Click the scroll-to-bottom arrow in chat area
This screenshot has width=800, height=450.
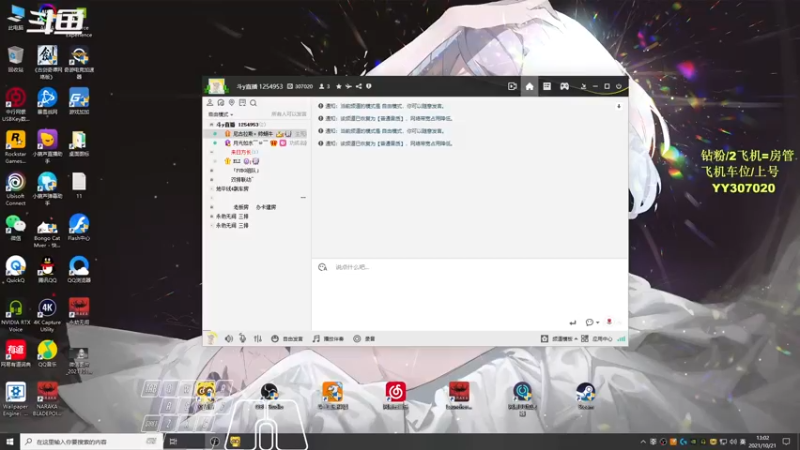[619, 107]
